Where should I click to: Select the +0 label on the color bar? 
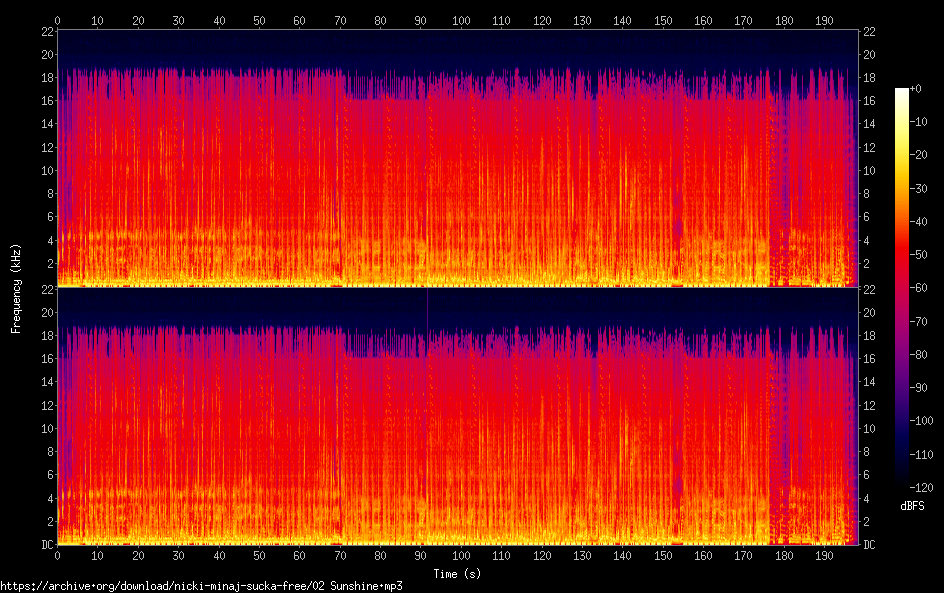click(x=916, y=89)
